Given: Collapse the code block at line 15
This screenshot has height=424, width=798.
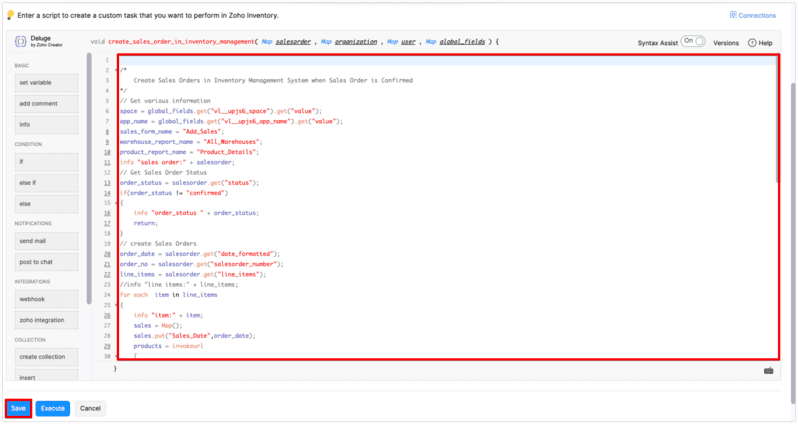Looking at the screenshot, I should tap(116, 203).
